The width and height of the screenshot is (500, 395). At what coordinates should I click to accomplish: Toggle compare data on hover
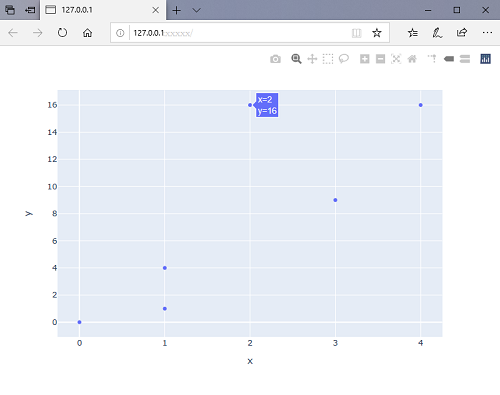tap(465, 59)
